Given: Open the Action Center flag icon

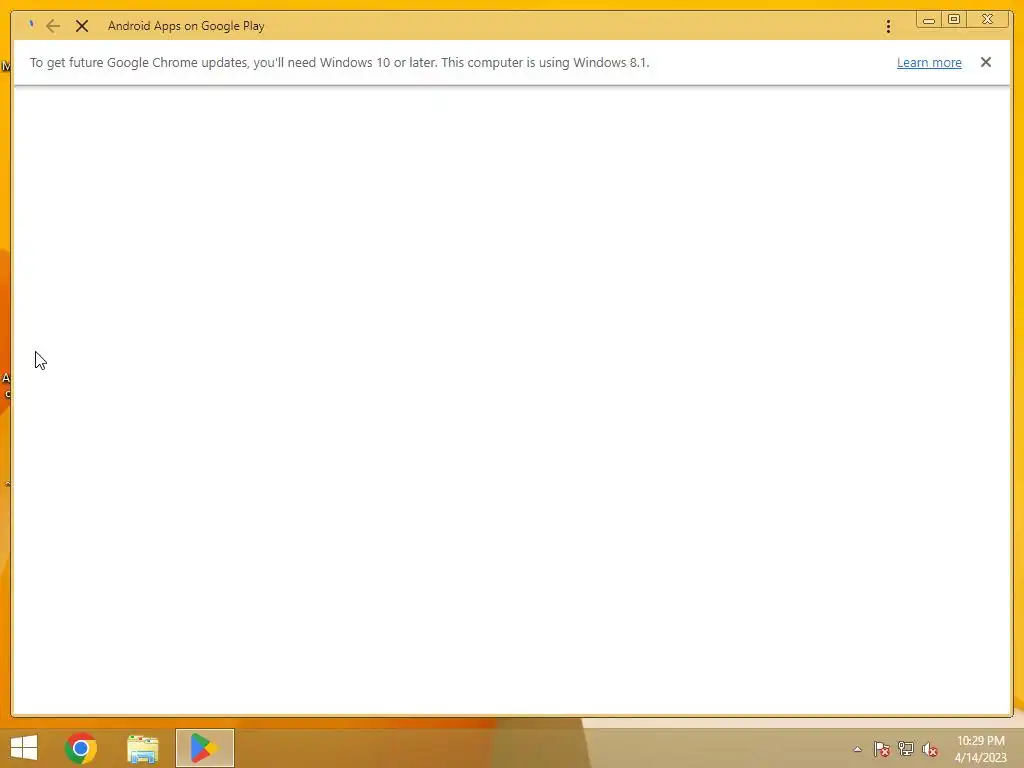Looking at the screenshot, I should pos(881,749).
